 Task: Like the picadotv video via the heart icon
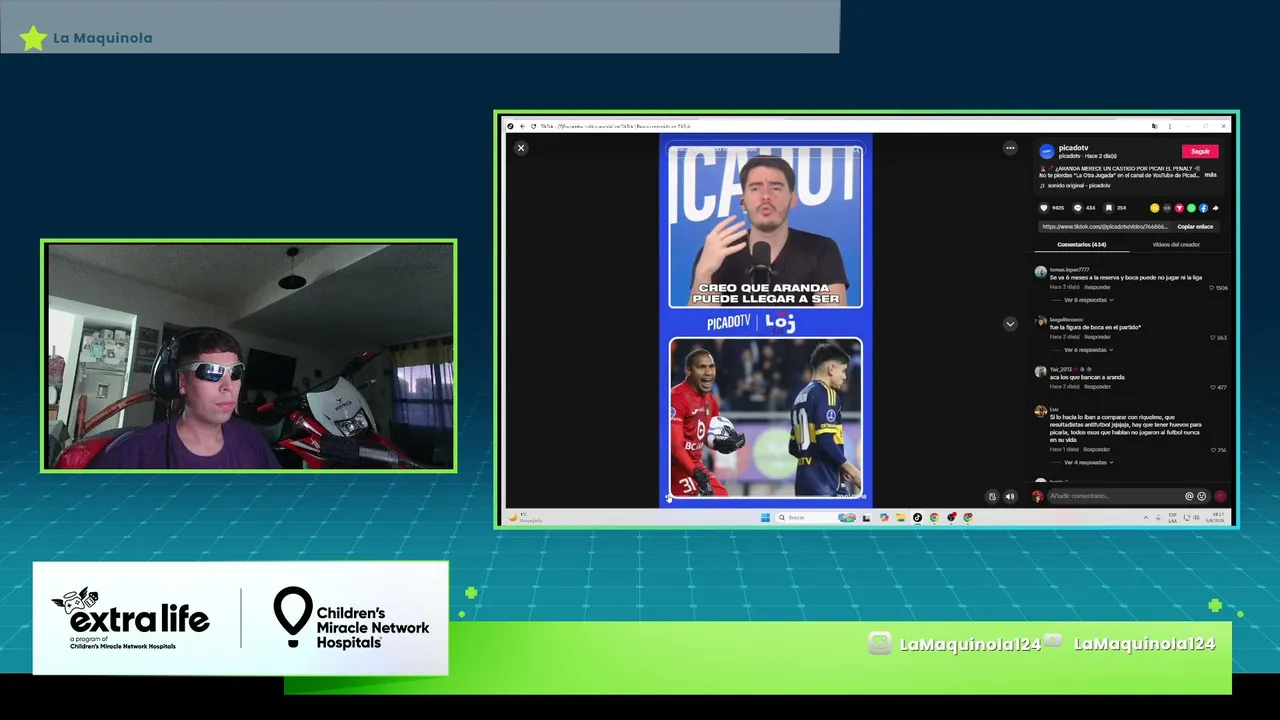click(1044, 208)
